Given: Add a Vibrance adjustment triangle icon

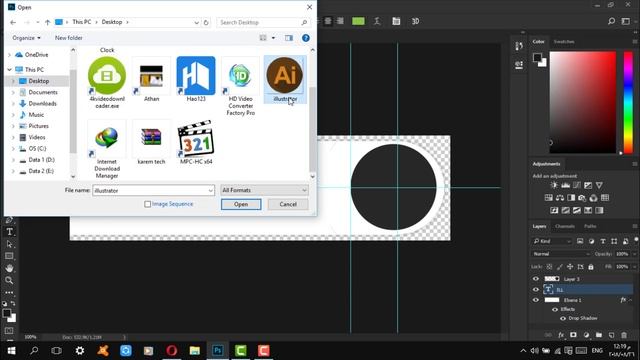Looking at the screenshot, I should 599,185.
